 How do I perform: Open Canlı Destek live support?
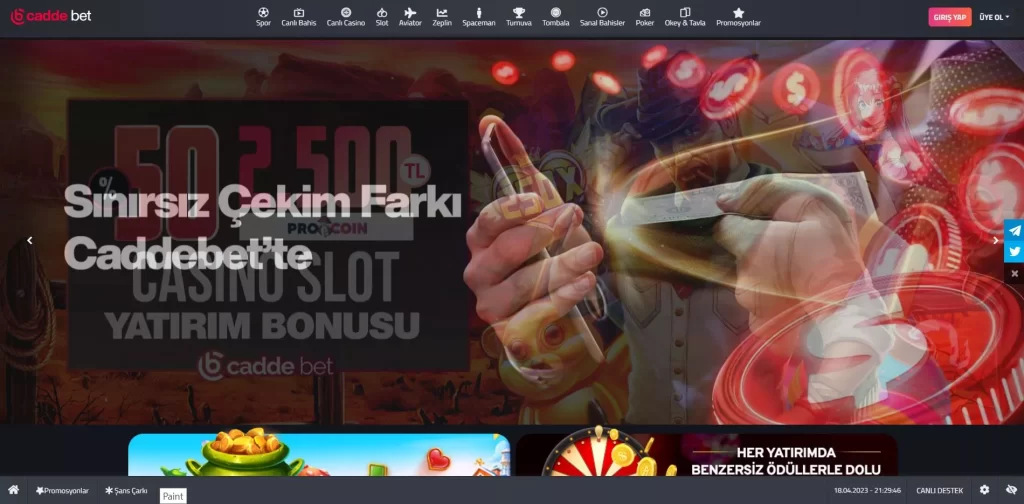tap(939, 490)
